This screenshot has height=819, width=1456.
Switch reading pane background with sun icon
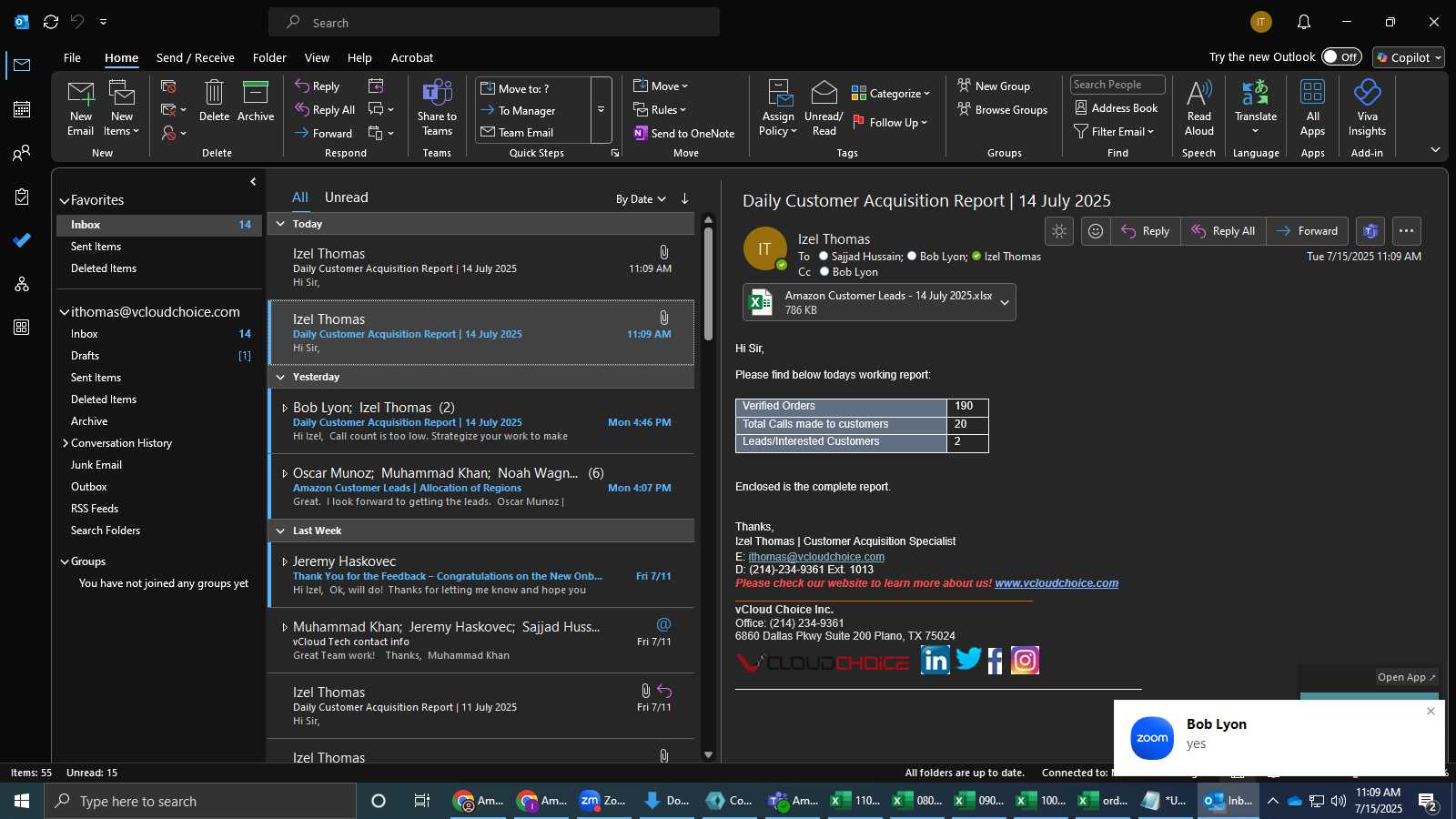(1059, 231)
